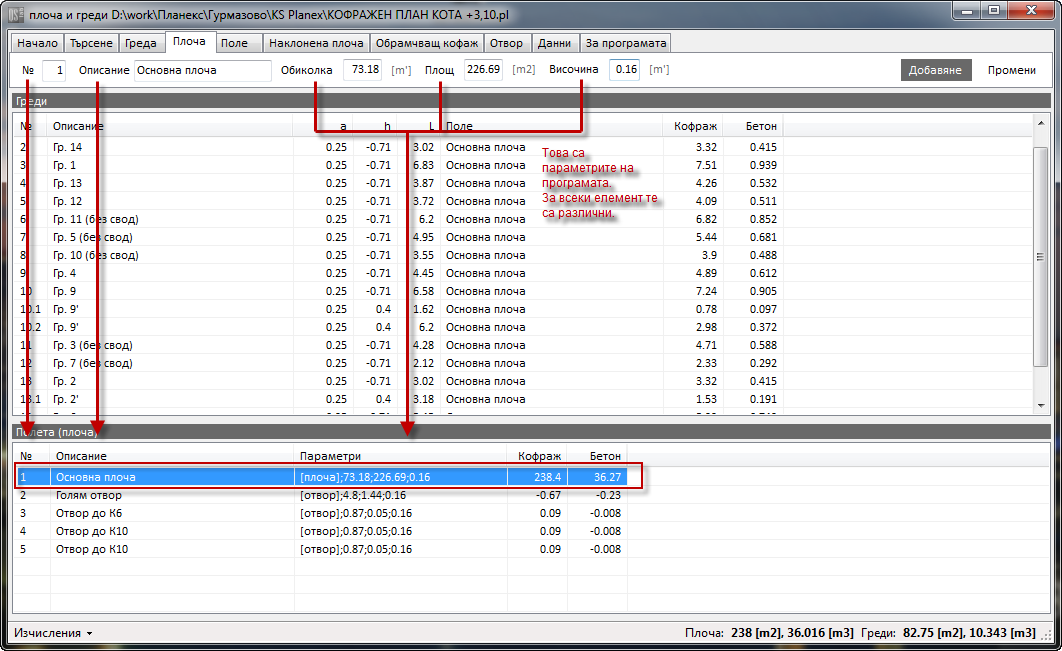
Task: Select the Обрамчващ кофраж tab
Action: [x=427, y=43]
